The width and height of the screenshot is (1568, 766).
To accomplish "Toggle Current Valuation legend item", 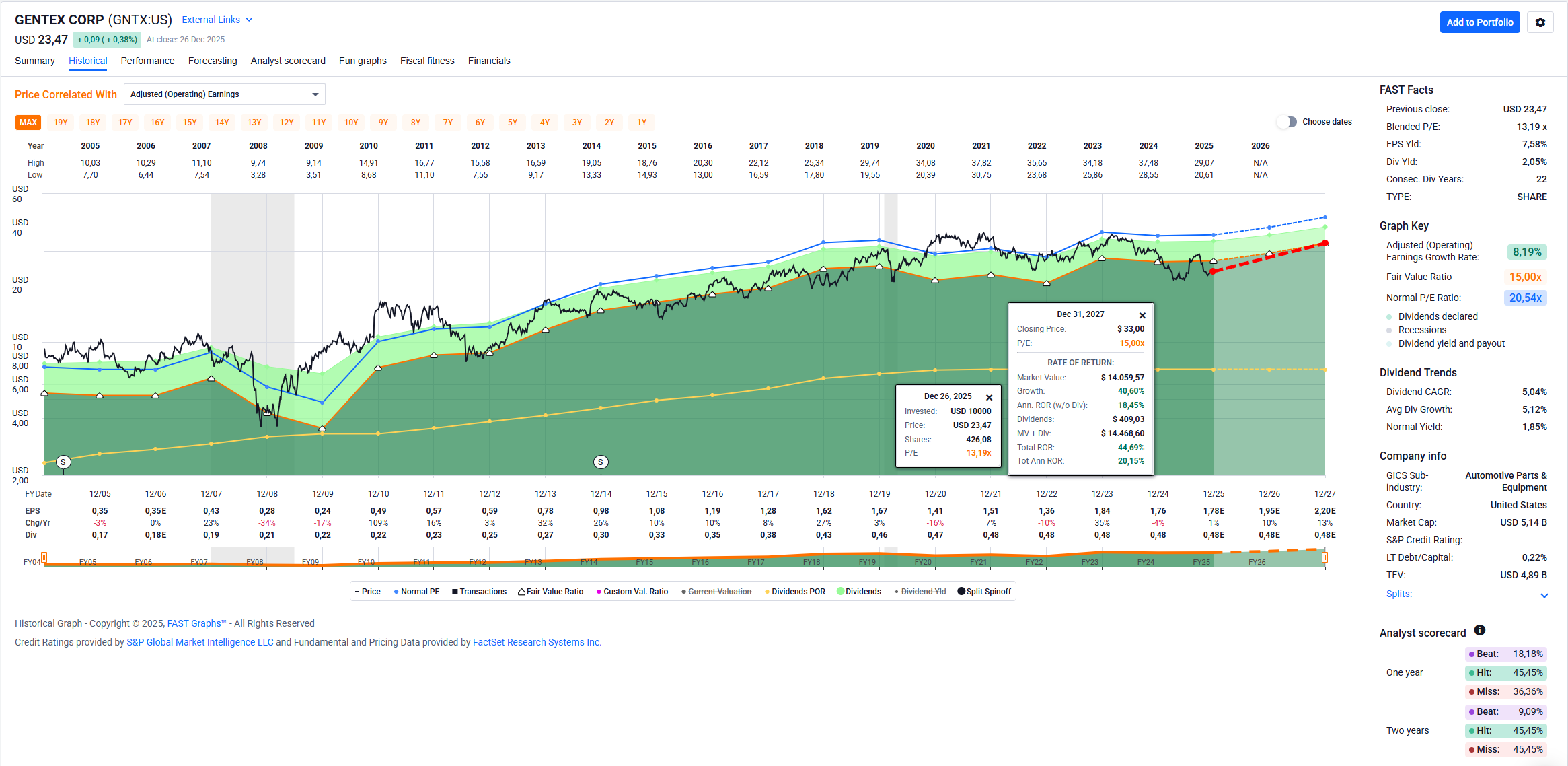I will pyautogui.click(x=719, y=592).
